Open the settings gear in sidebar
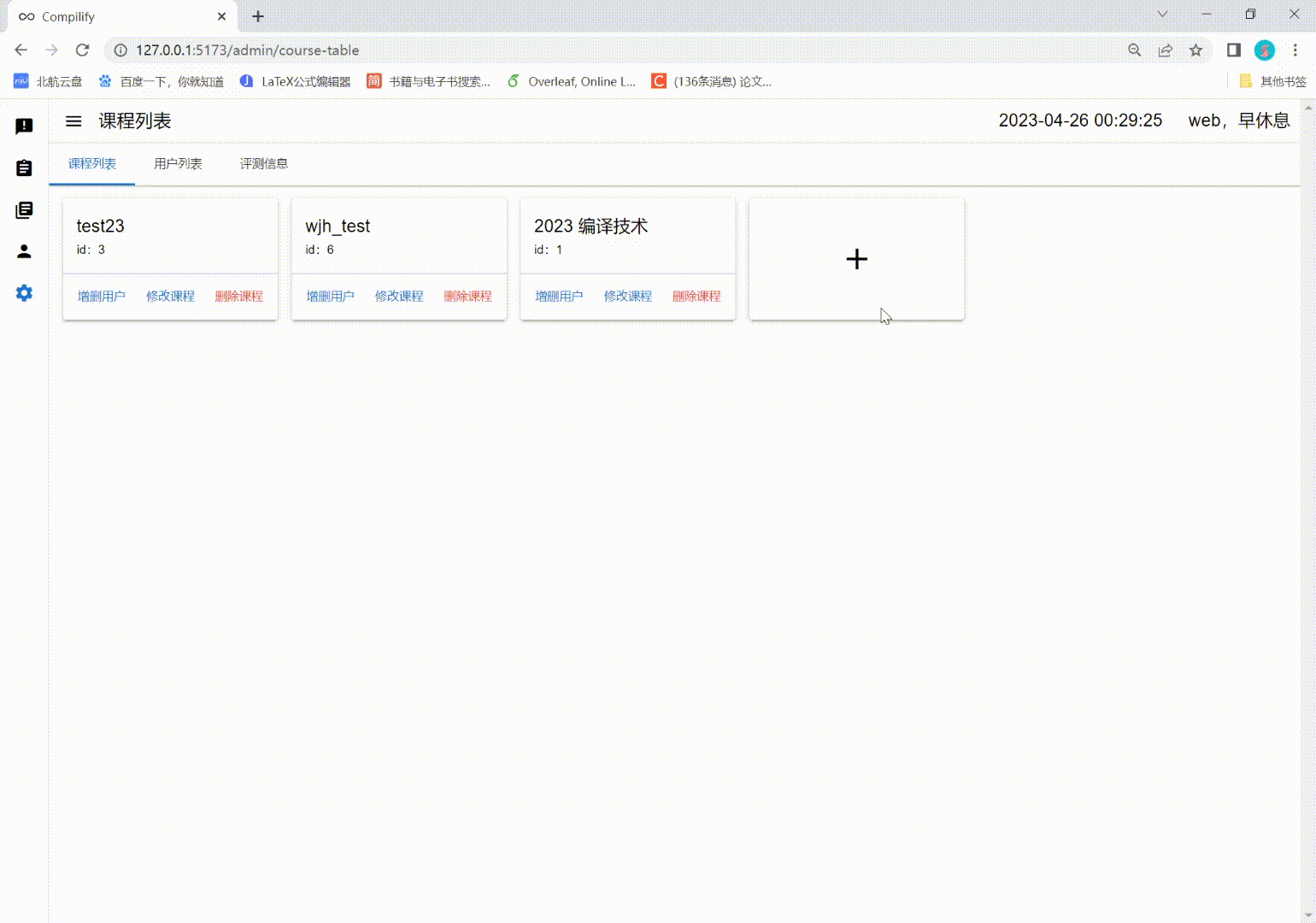 pyautogui.click(x=23, y=293)
